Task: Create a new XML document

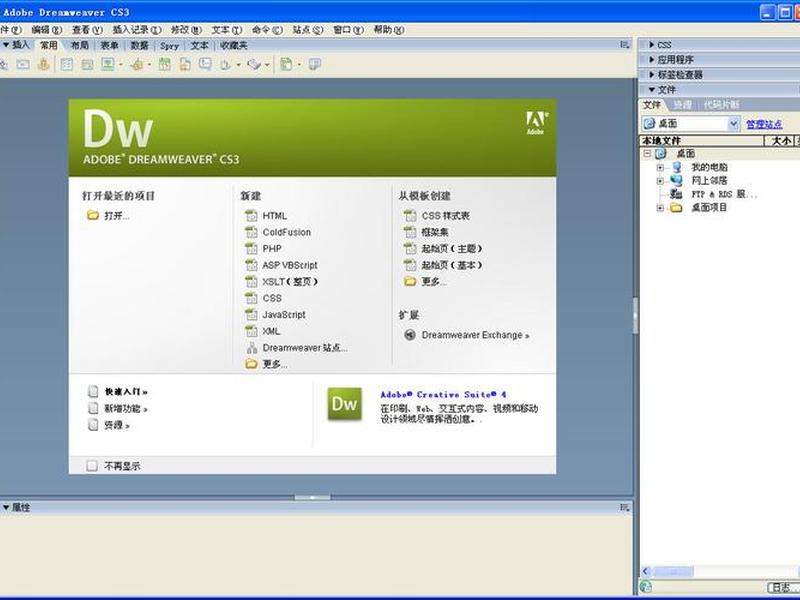Action: [263, 331]
